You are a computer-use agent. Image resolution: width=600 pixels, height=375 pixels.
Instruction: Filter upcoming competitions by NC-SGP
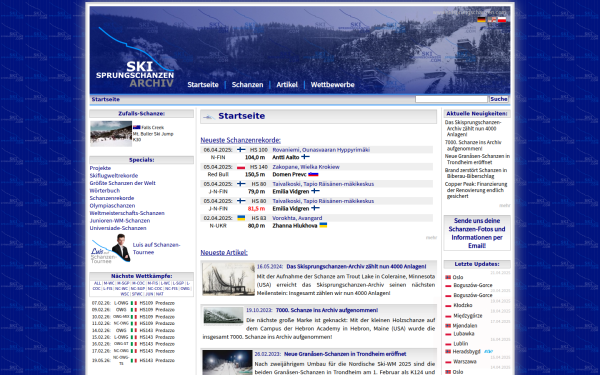coord(138,289)
